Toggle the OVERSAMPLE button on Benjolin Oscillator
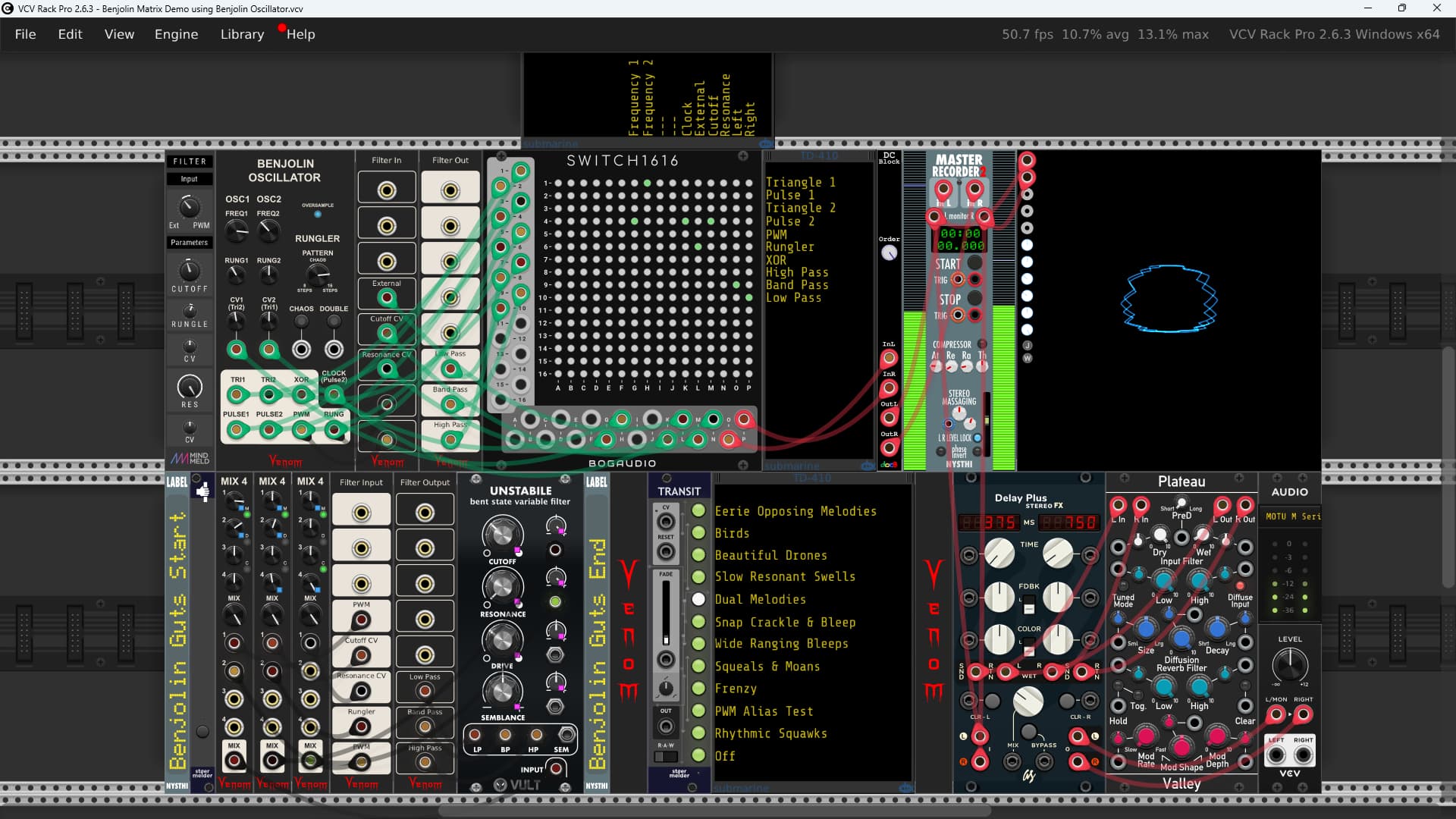 317,215
